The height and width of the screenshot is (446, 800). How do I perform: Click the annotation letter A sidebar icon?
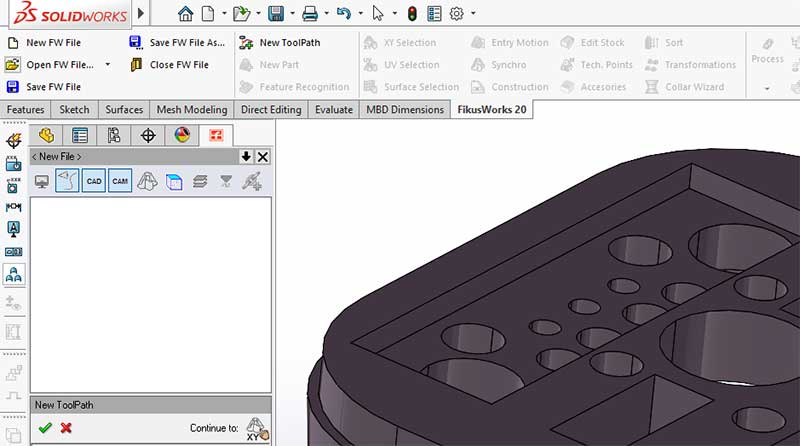[13, 229]
